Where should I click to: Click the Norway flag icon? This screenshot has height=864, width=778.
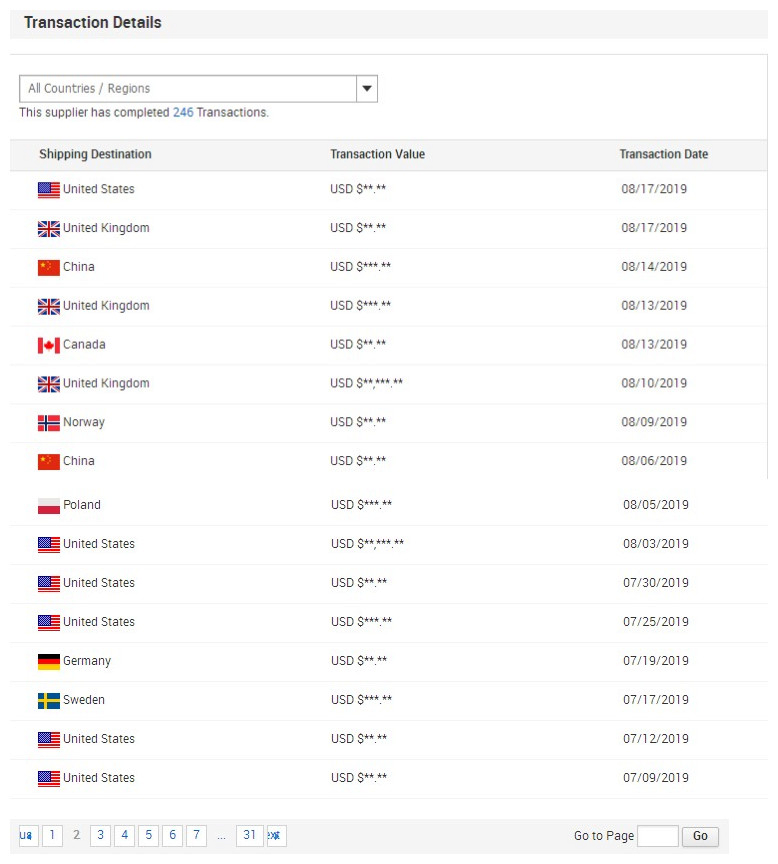coord(48,423)
